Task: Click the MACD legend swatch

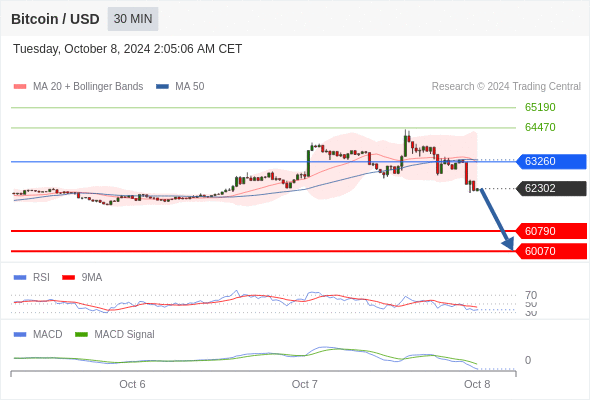Action: [x=20, y=335]
